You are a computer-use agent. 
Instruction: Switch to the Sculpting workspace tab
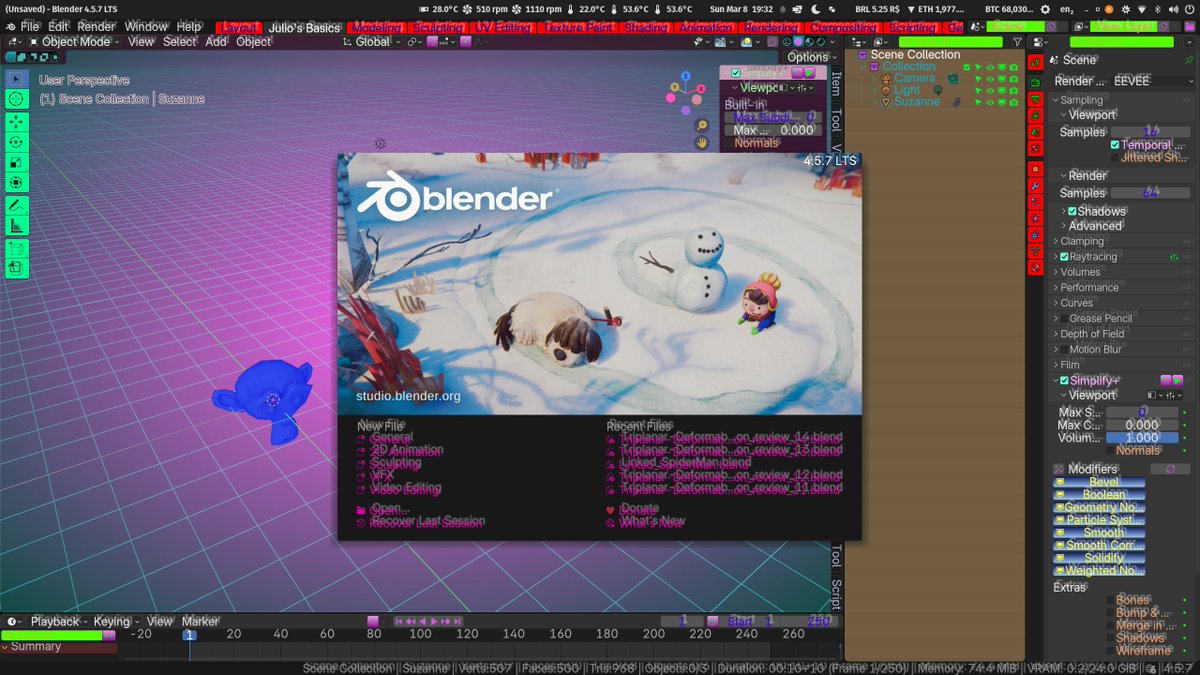click(x=439, y=28)
